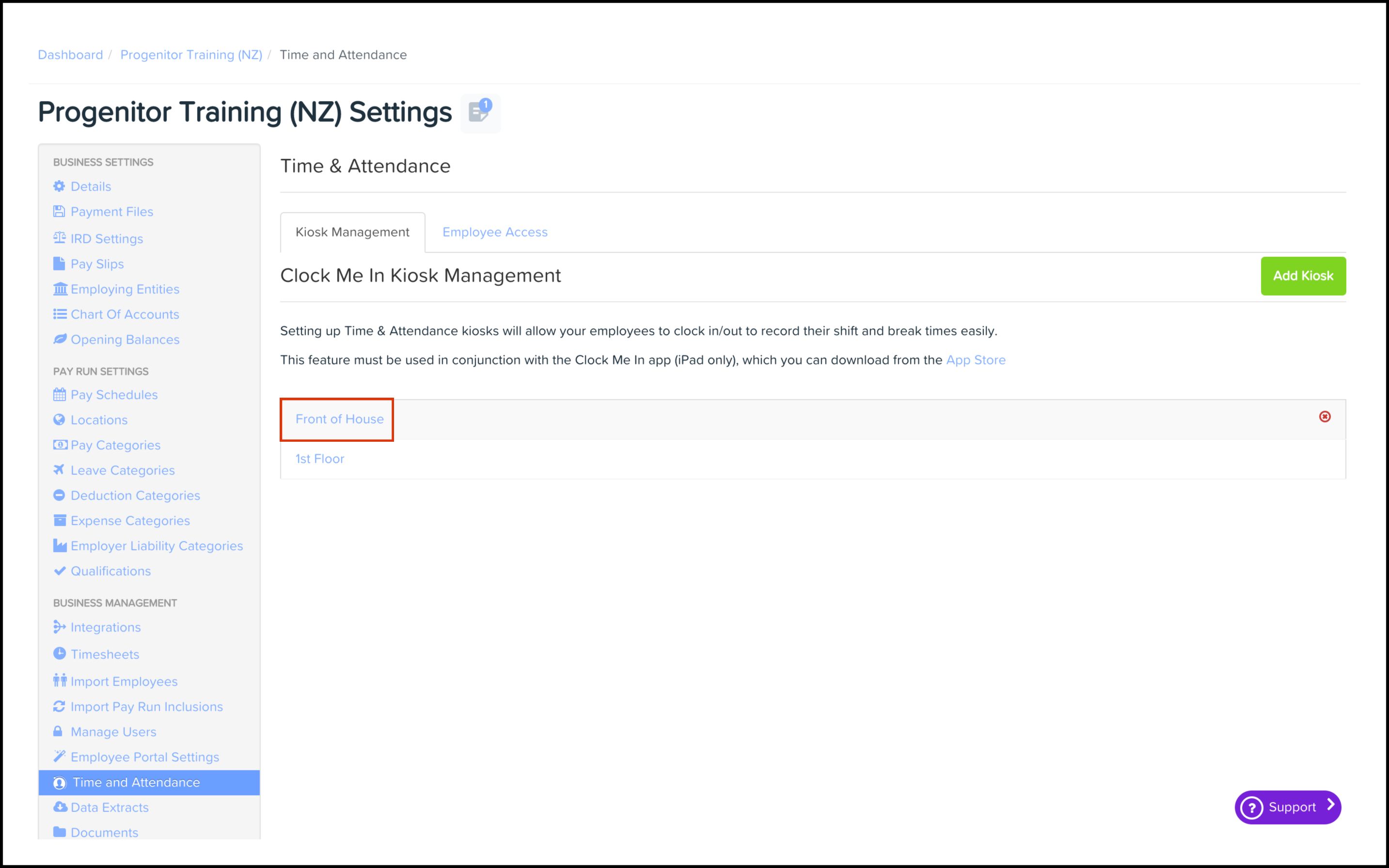
Task: Click the notes icon beside the Settings title
Action: [480, 112]
